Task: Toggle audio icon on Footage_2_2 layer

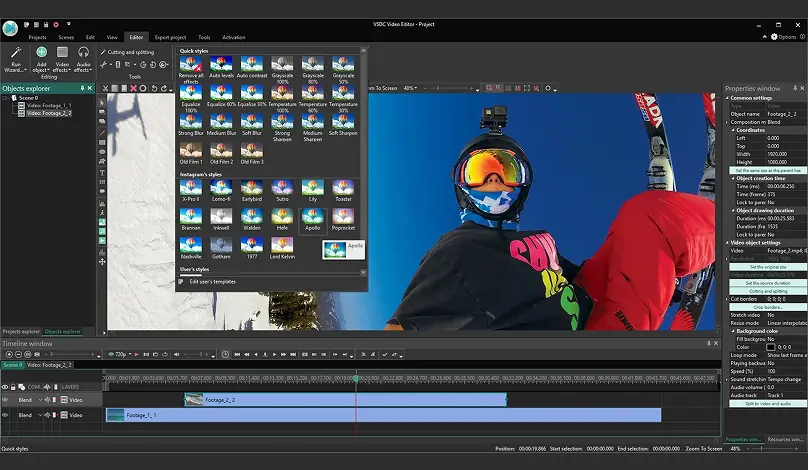Action: pyautogui.click(x=47, y=400)
